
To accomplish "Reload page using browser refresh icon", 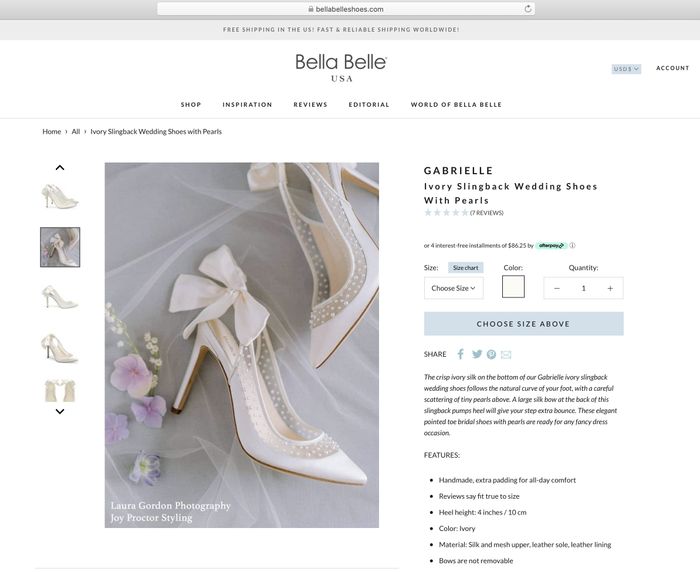I will coord(527,9).
